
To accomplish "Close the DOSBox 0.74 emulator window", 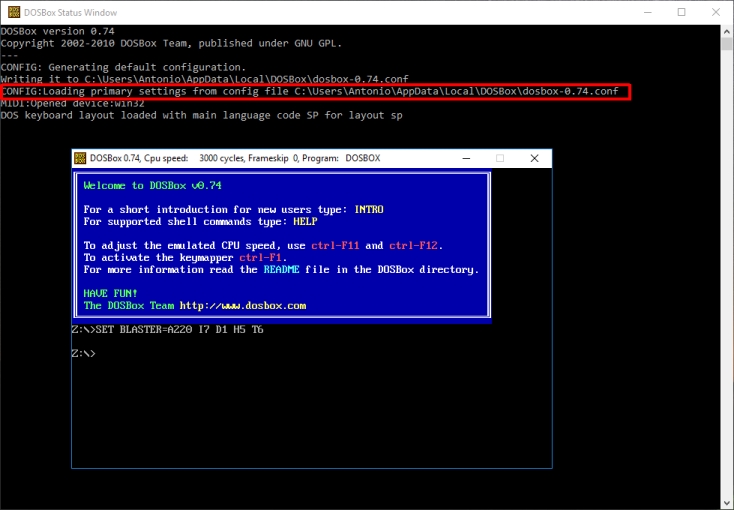I will coord(534,158).
